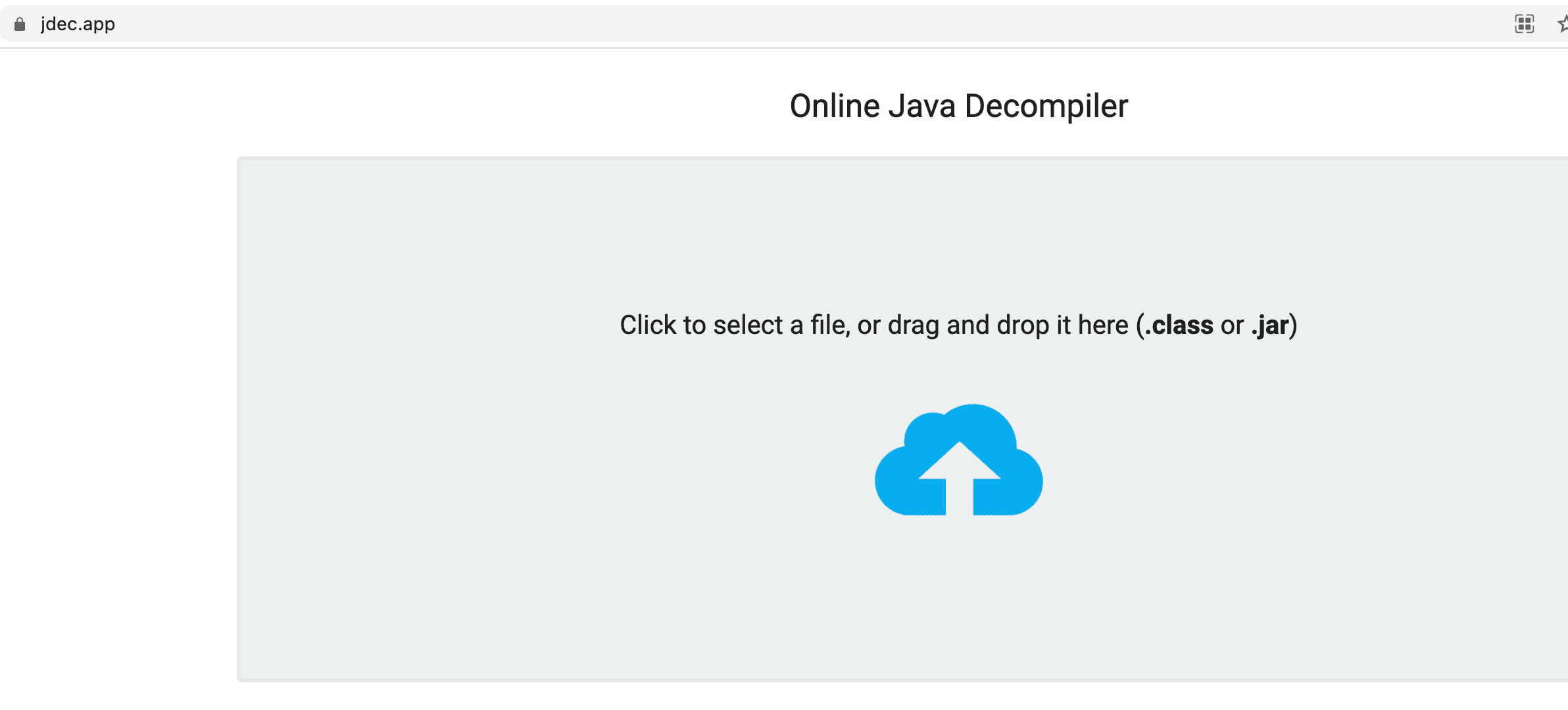Focus the address bar's empty middle area
The width and height of the screenshot is (1568, 710).
point(789,24)
